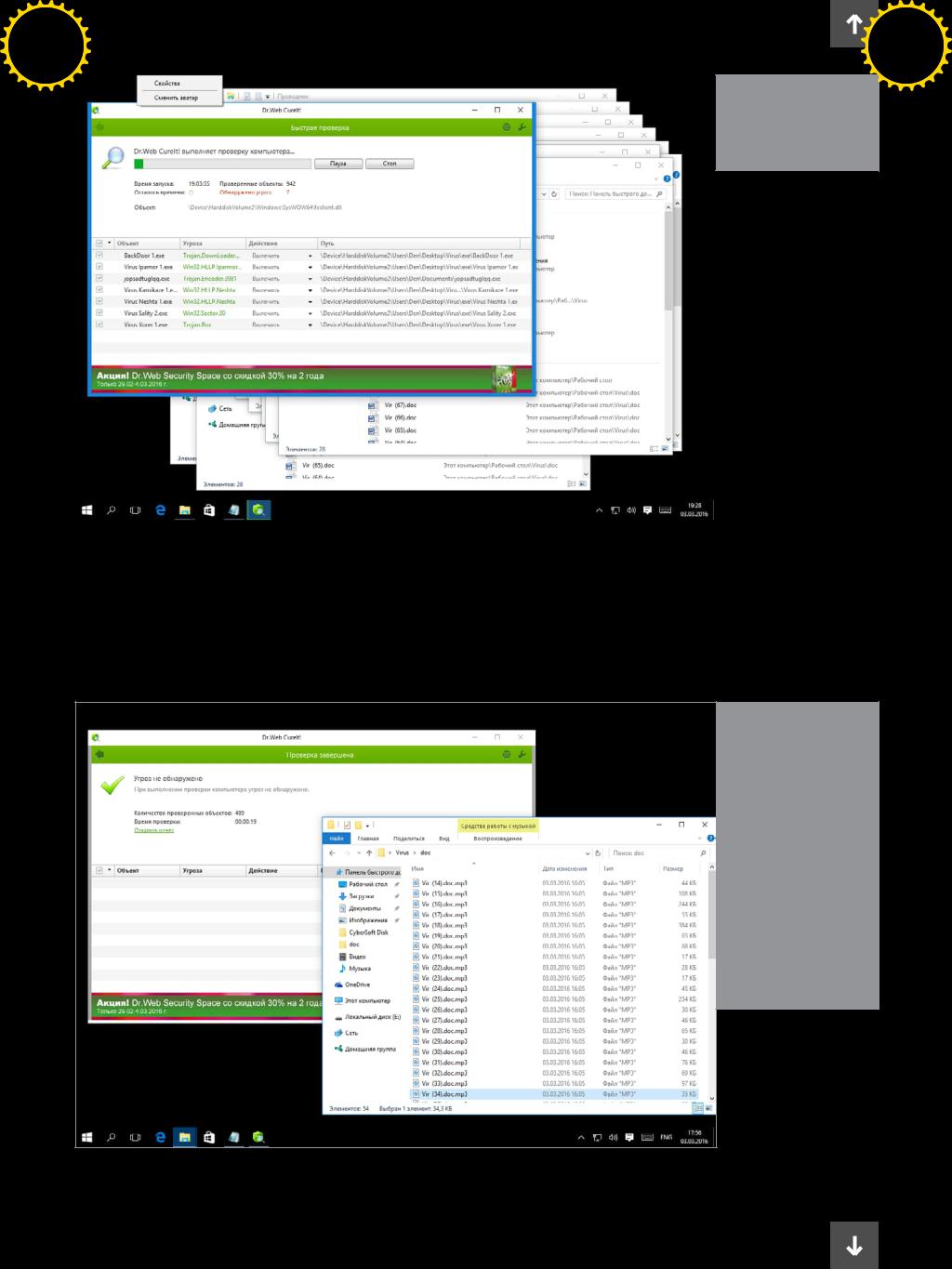Click globe language icon in Быстрая проверка window

507,127
